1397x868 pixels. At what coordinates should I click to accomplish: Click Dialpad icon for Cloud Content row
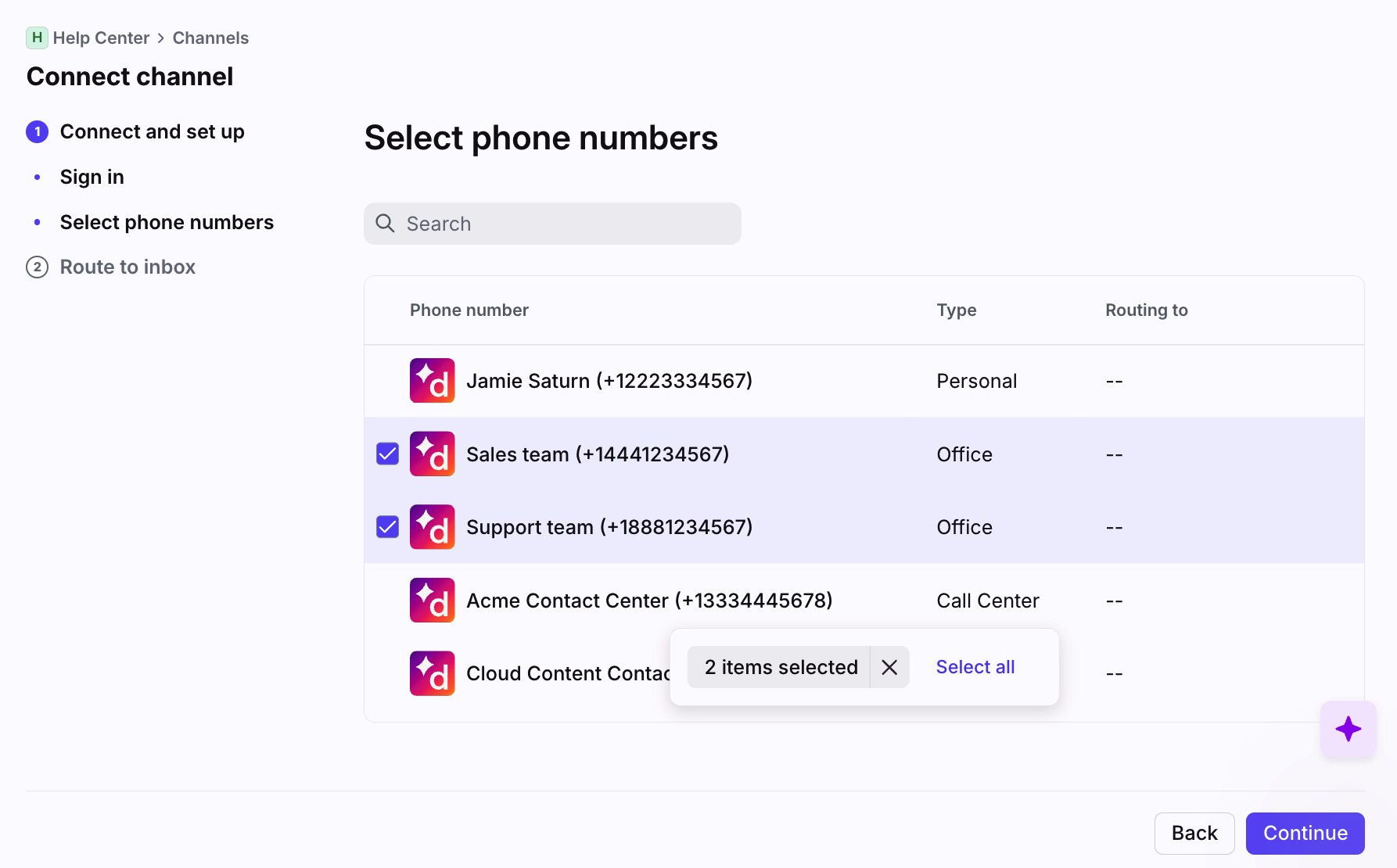pos(432,673)
